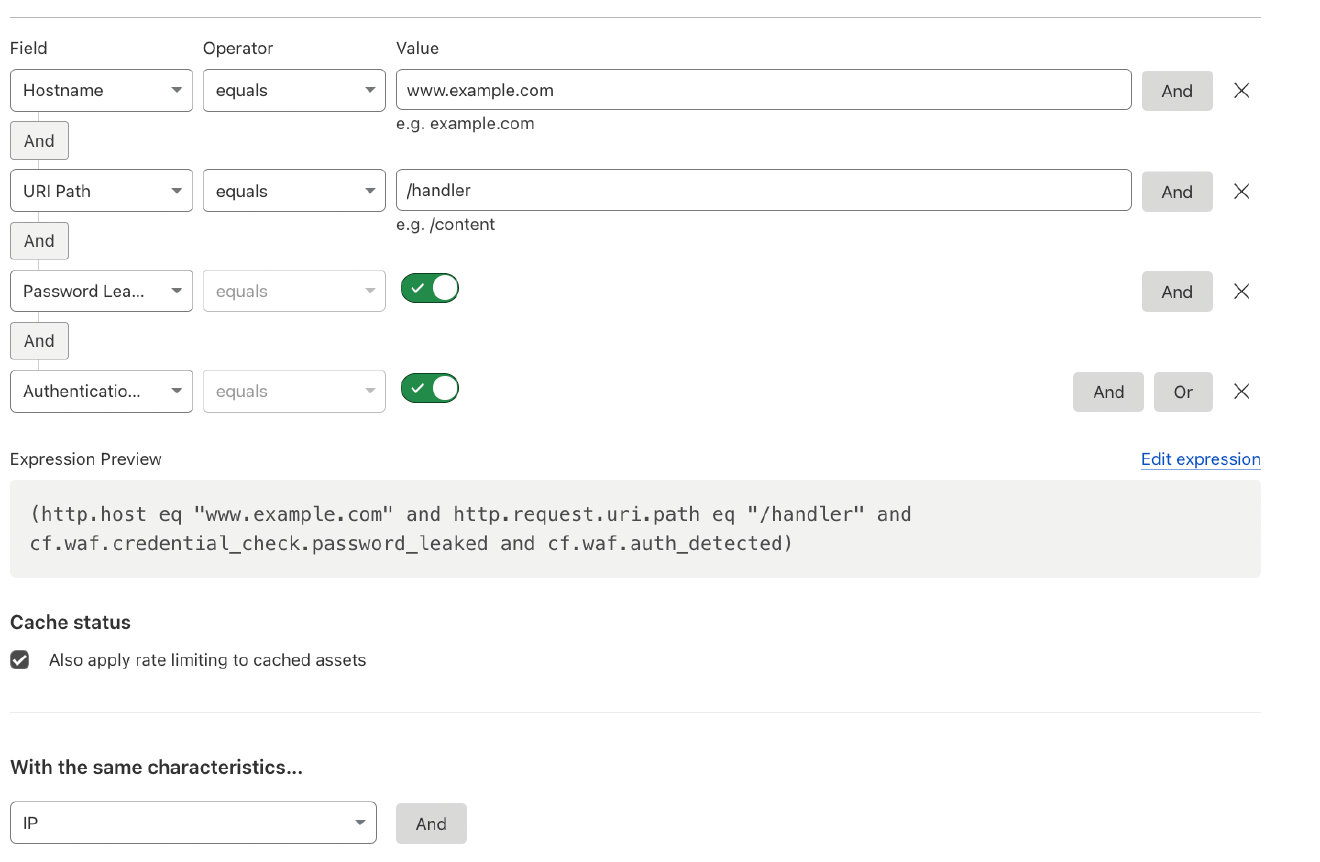The height and width of the screenshot is (862, 1320).
Task: Delete the Password Leaked condition row
Action: click(1241, 291)
